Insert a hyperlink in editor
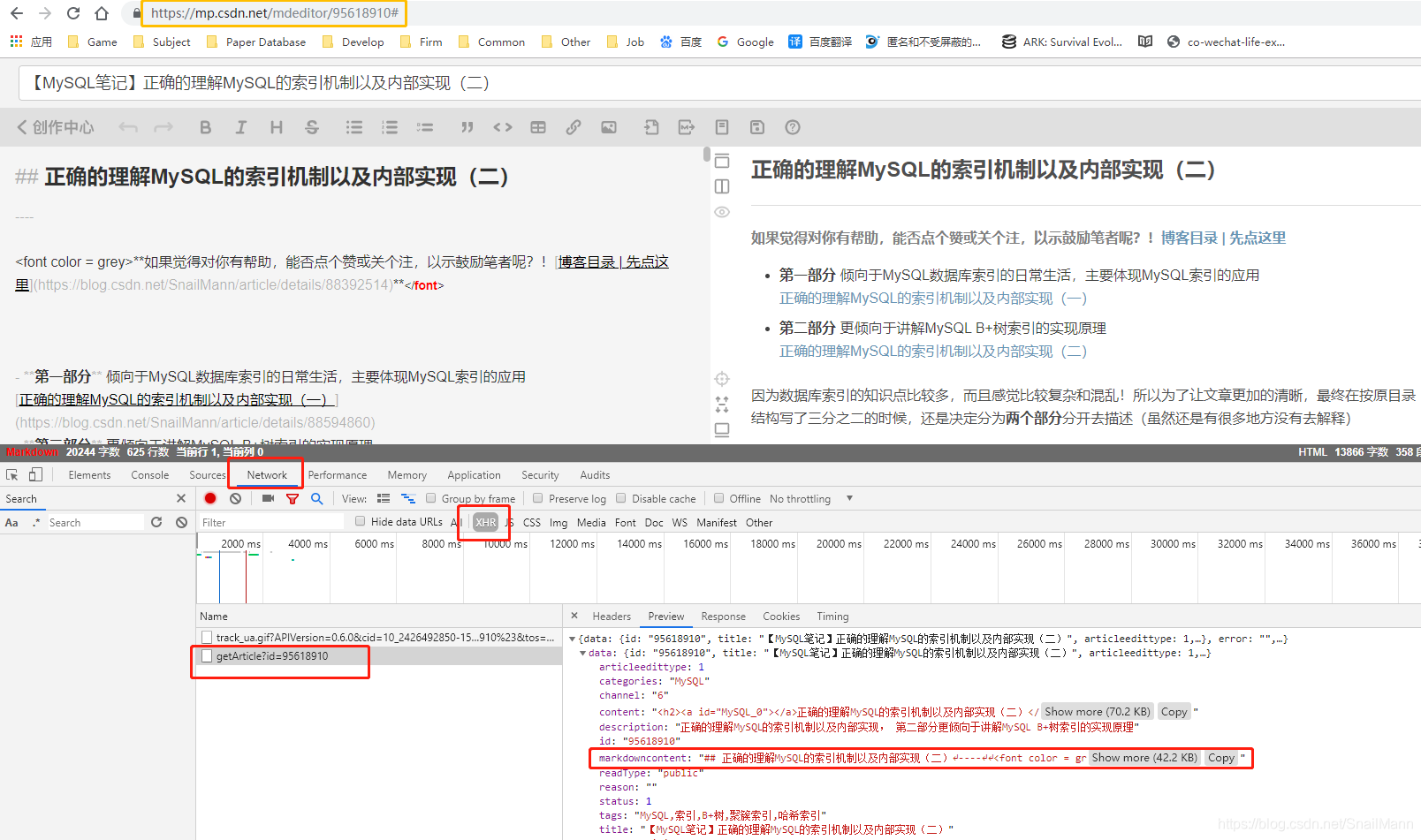 point(574,127)
